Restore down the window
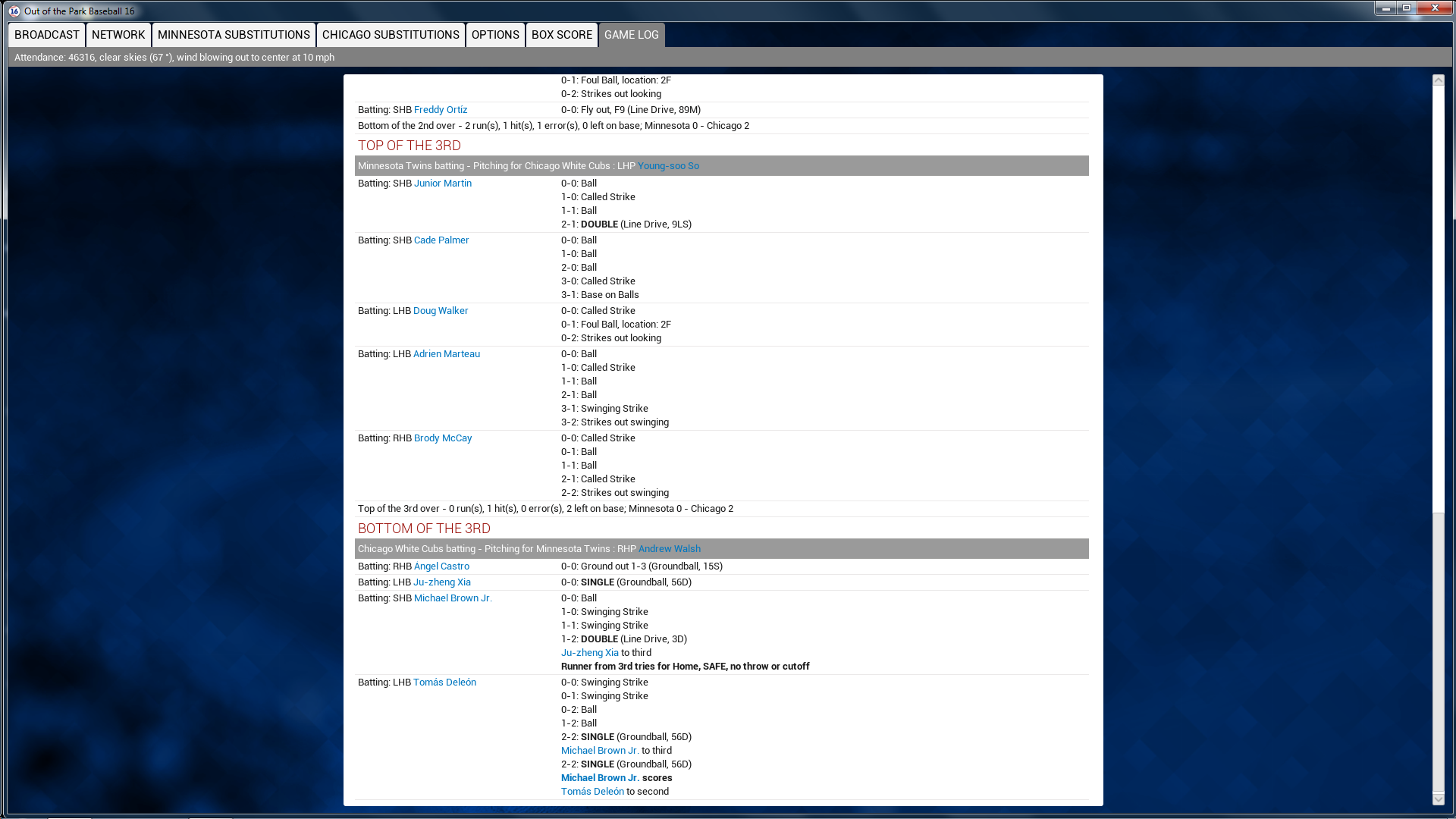Viewport: 1456px width, 819px height. [1407, 8]
